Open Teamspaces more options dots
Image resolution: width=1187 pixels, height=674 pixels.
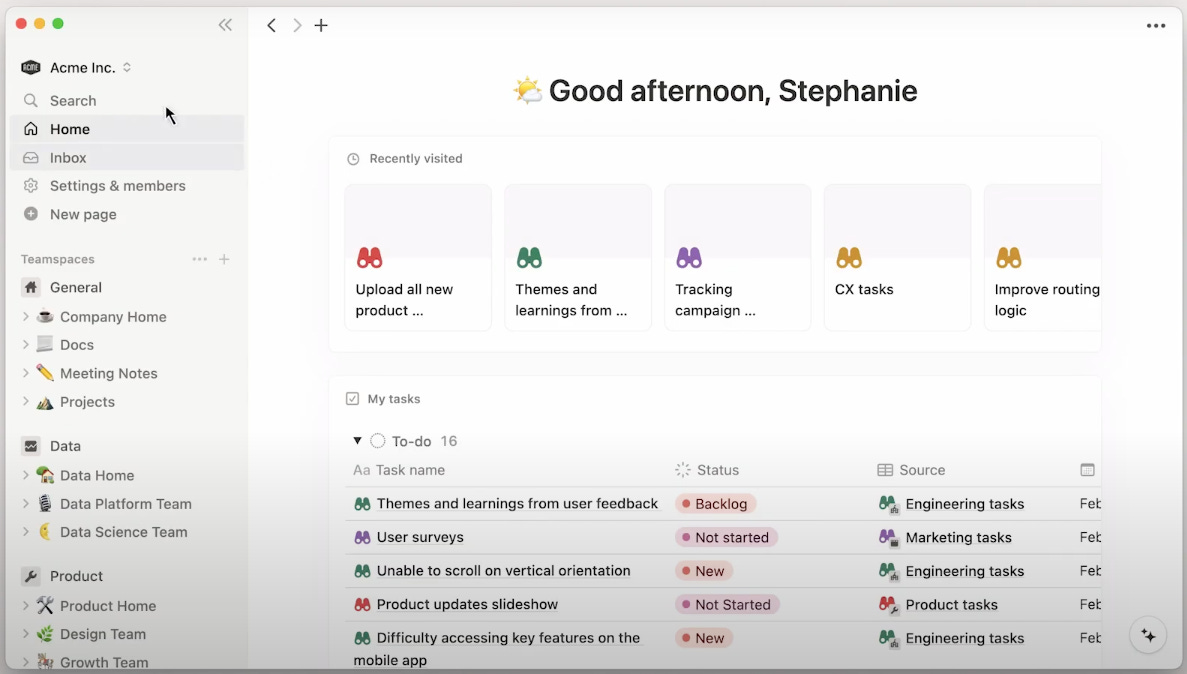click(x=199, y=259)
